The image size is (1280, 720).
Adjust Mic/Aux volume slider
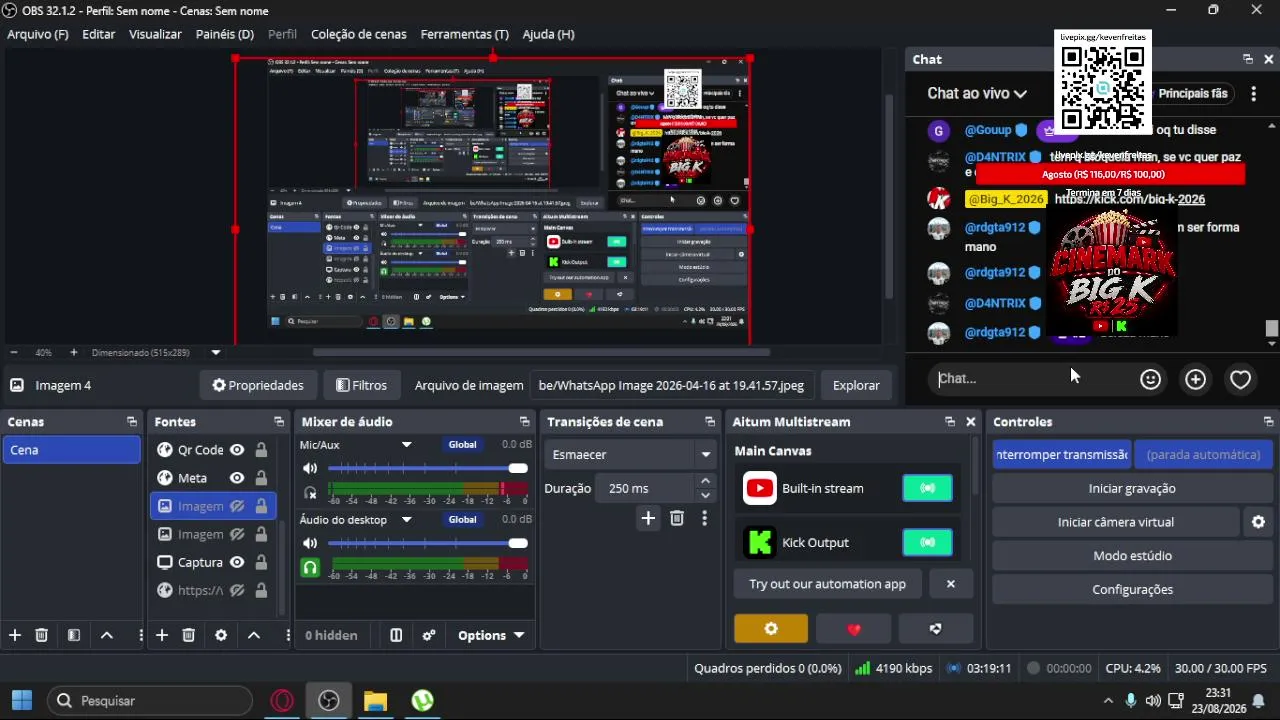pyautogui.click(x=427, y=468)
